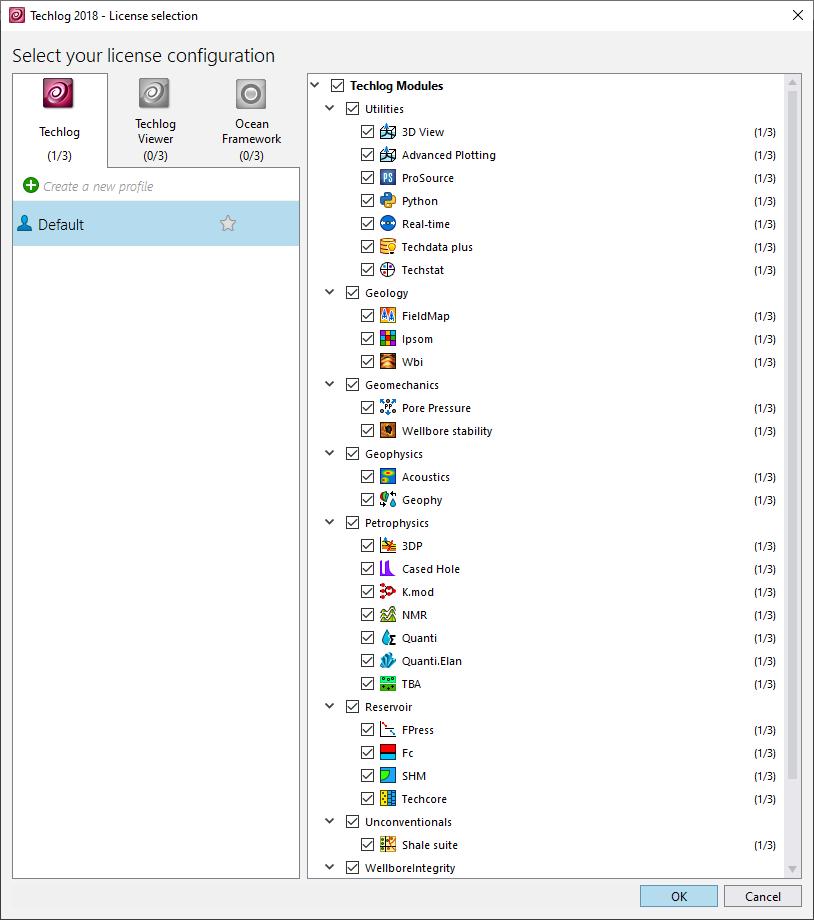Toggle the Geomechanics group checkbox
The image size is (814, 920).
coord(352,384)
